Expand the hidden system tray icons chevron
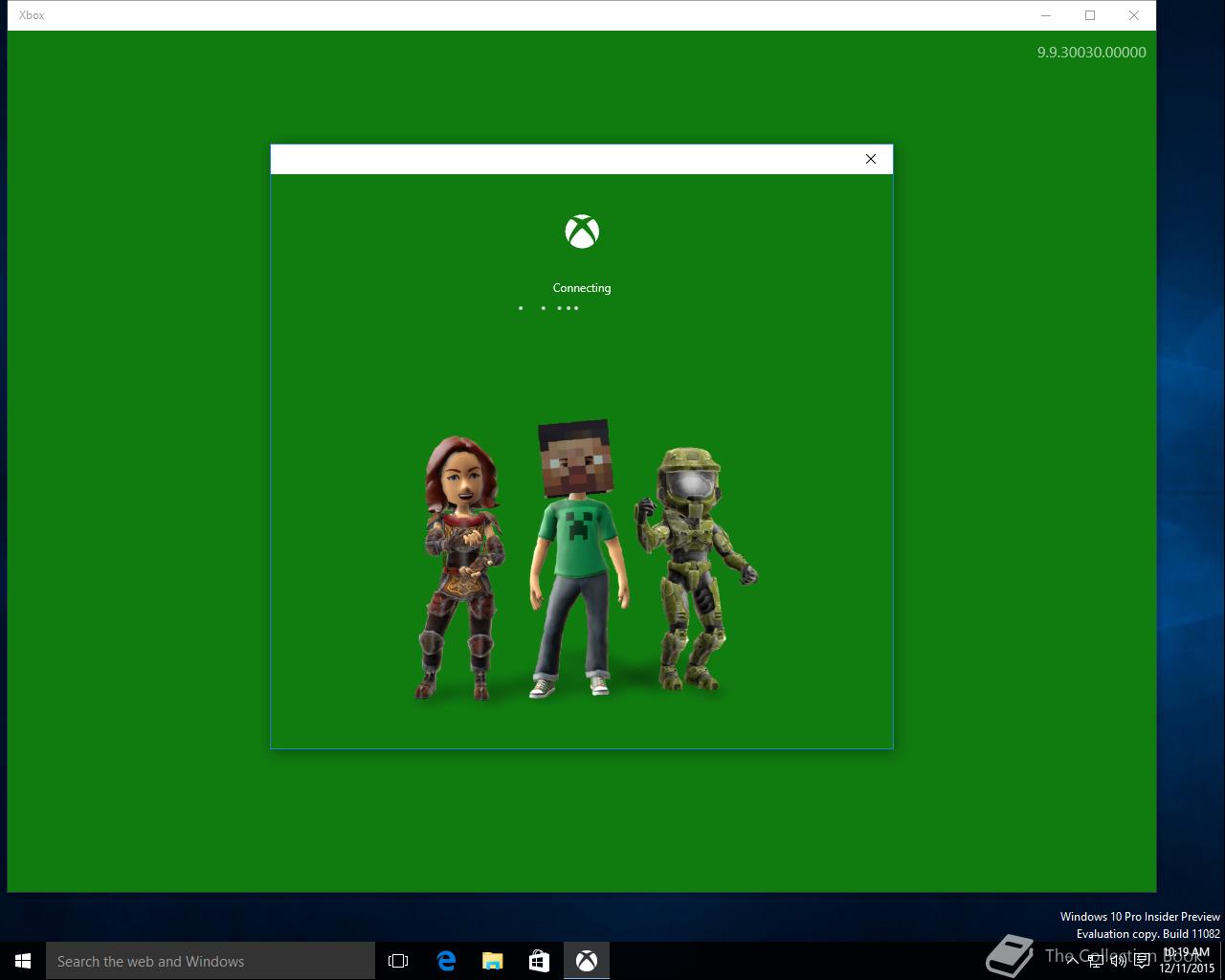This screenshot has width=1225, height=980. (x=1073, y=960)
